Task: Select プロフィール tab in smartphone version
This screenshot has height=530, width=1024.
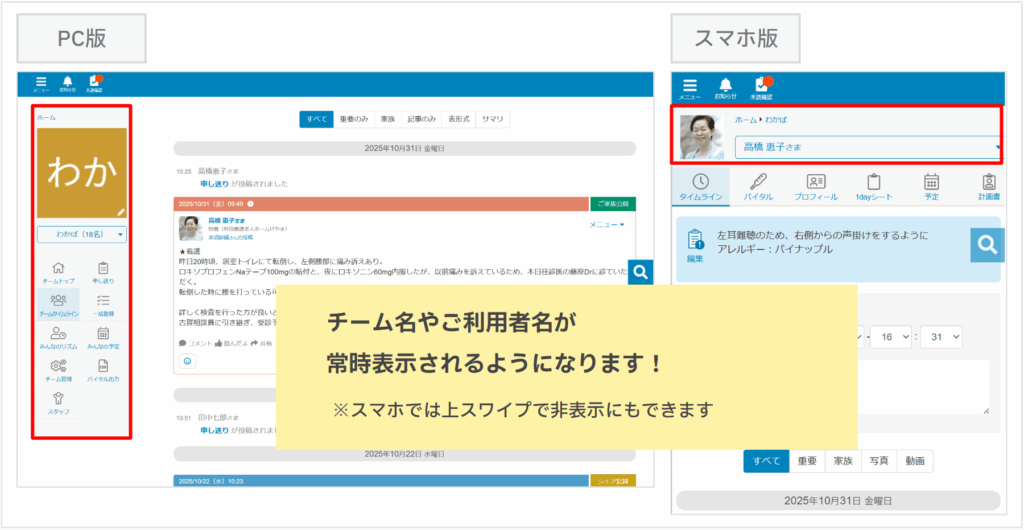Action: [x=816, y=187]
